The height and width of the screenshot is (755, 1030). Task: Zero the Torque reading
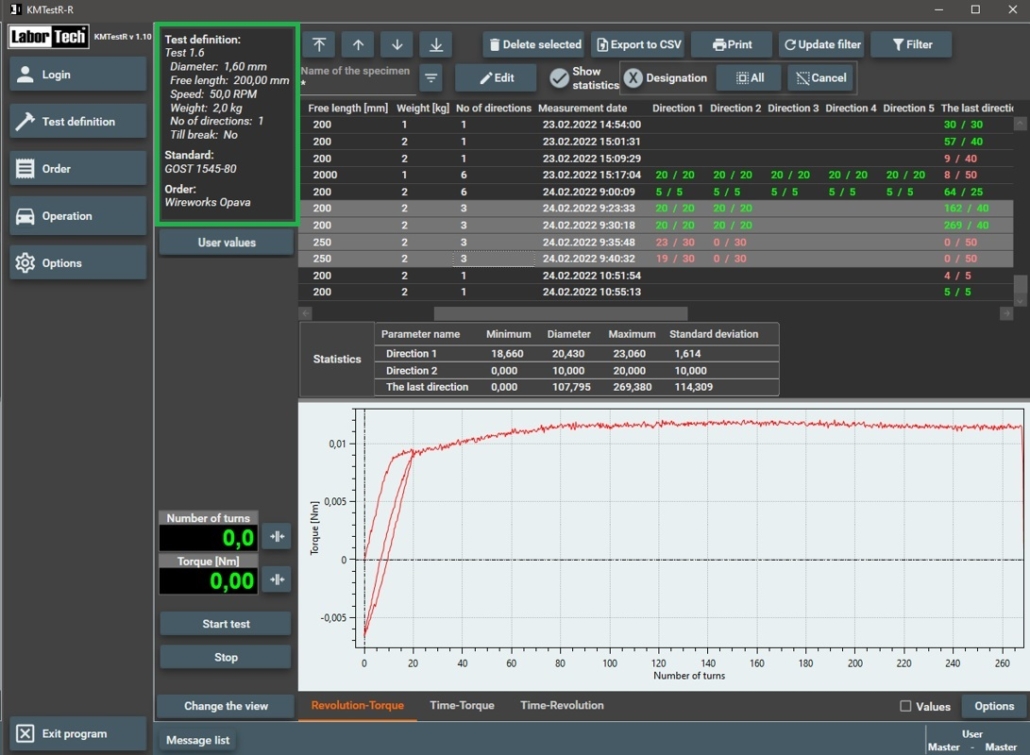[x=277, y=579]
